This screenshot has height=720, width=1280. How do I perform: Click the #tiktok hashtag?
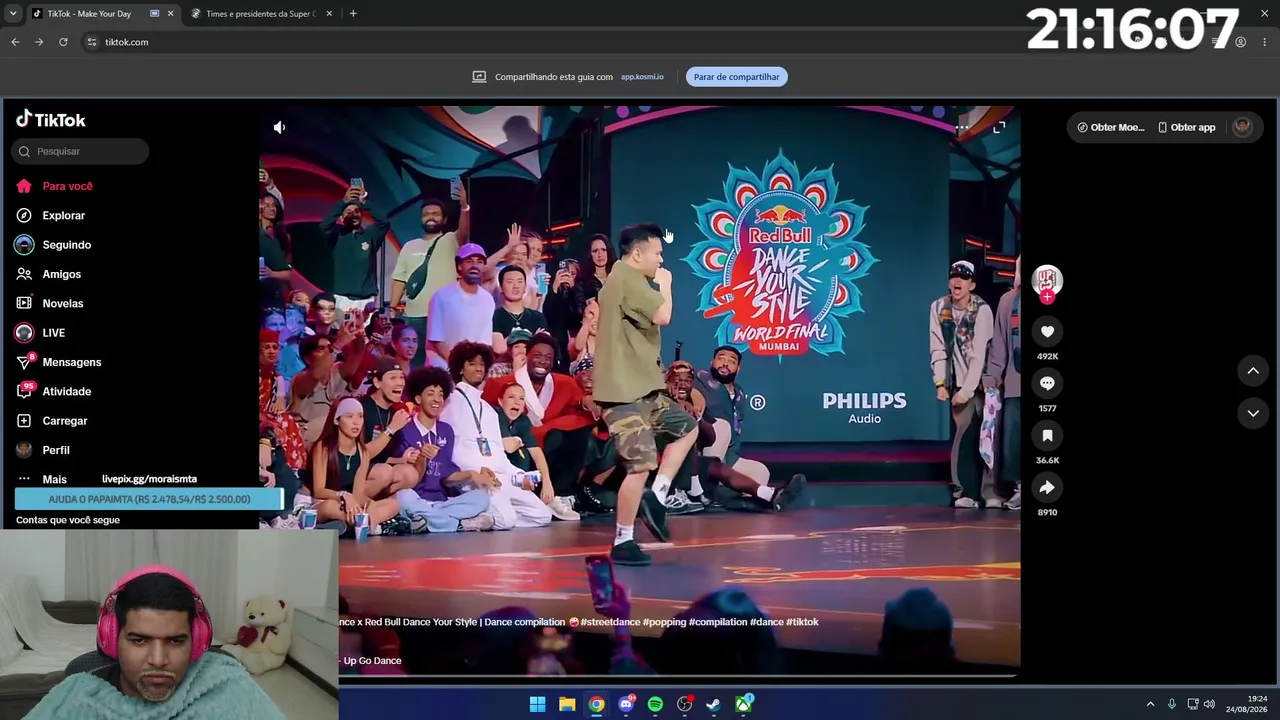point(802,622)
